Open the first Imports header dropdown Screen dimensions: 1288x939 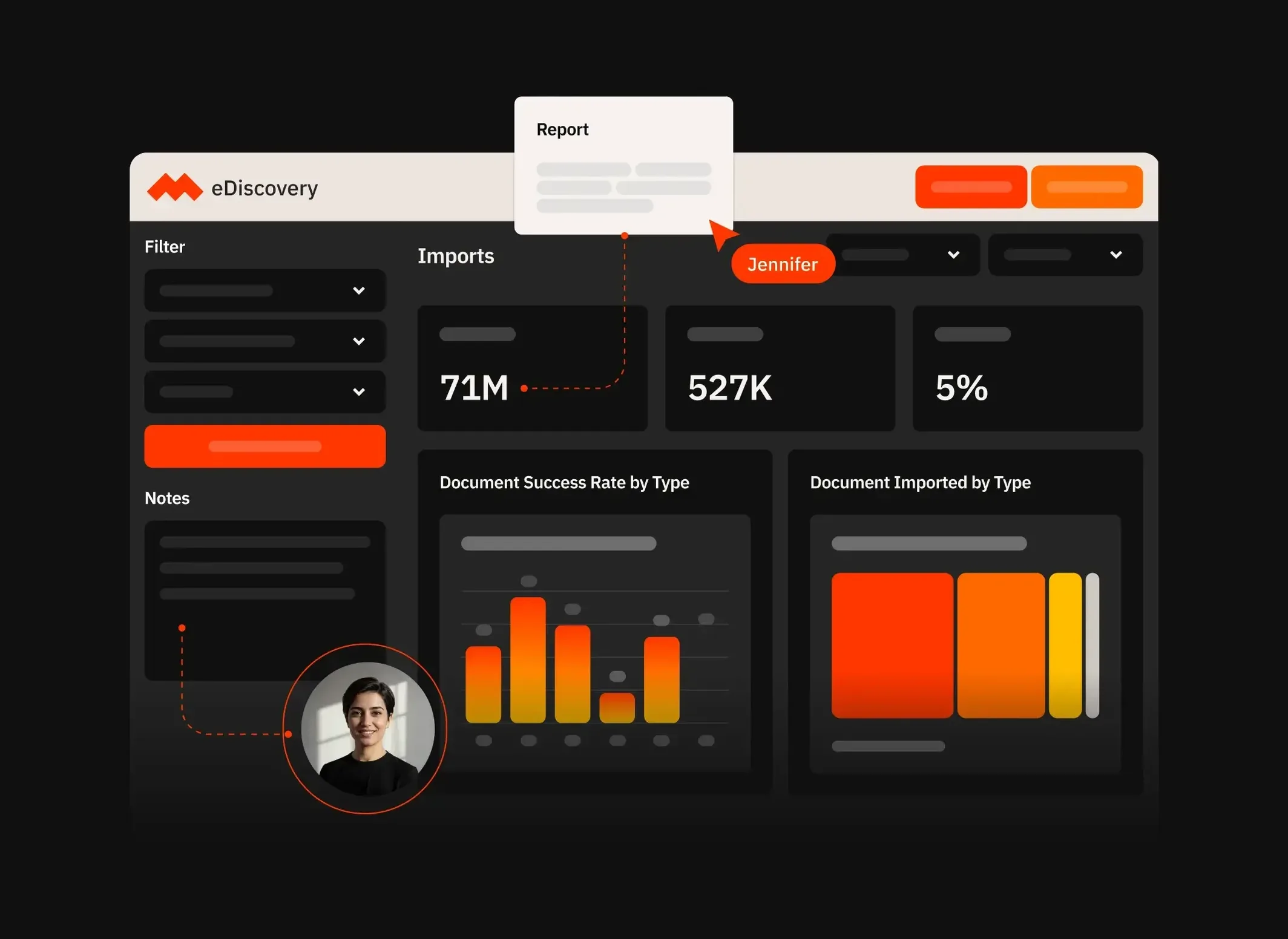(902, 255)
